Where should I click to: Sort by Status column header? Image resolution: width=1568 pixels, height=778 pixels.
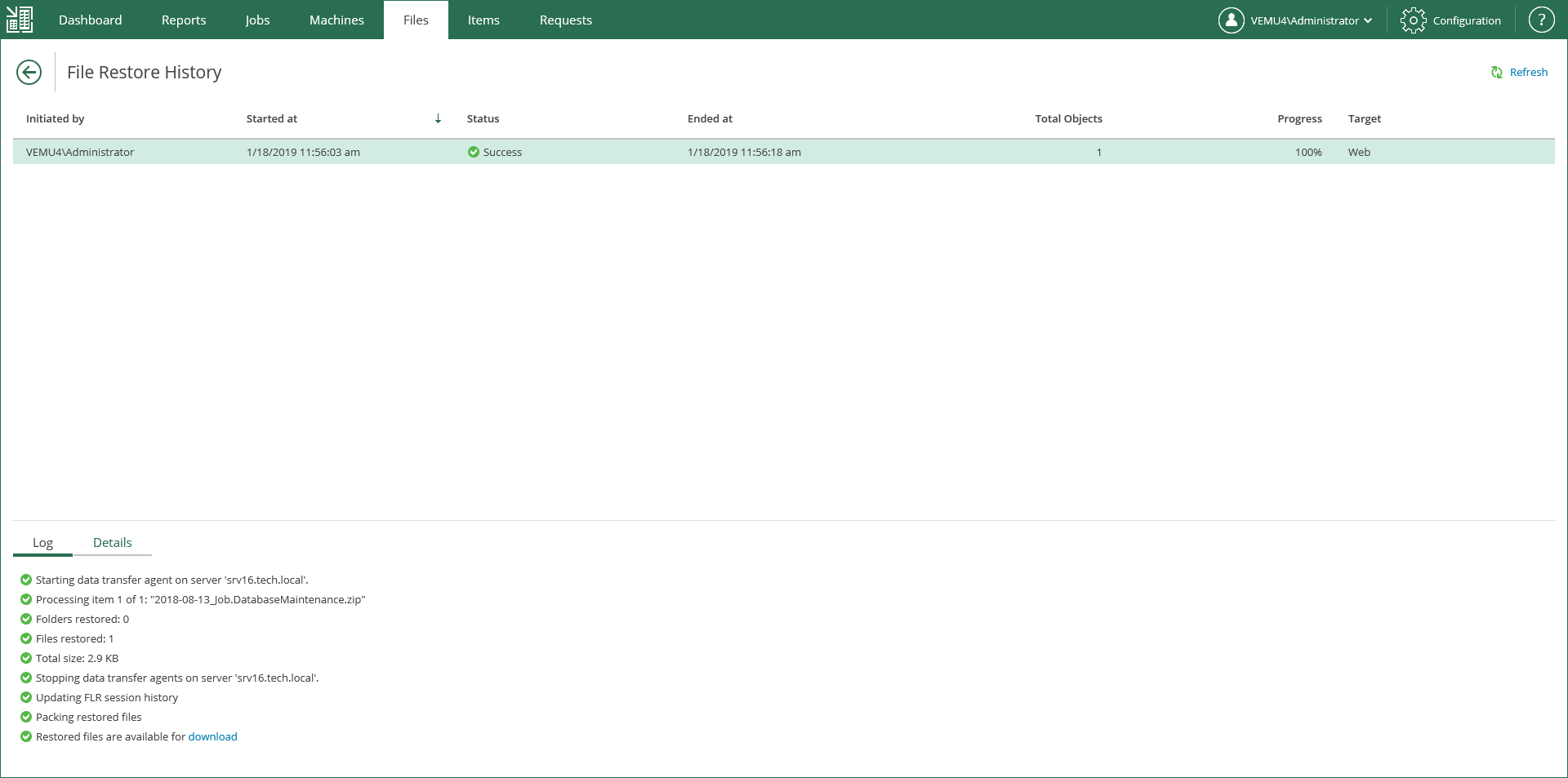pos(483,118)
